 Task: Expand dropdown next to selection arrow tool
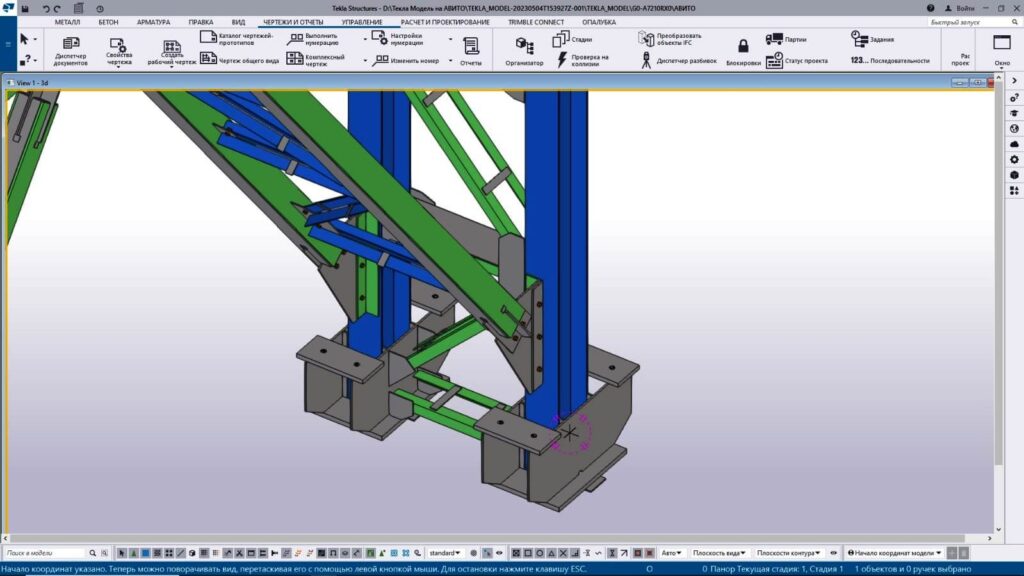[35, 40]
